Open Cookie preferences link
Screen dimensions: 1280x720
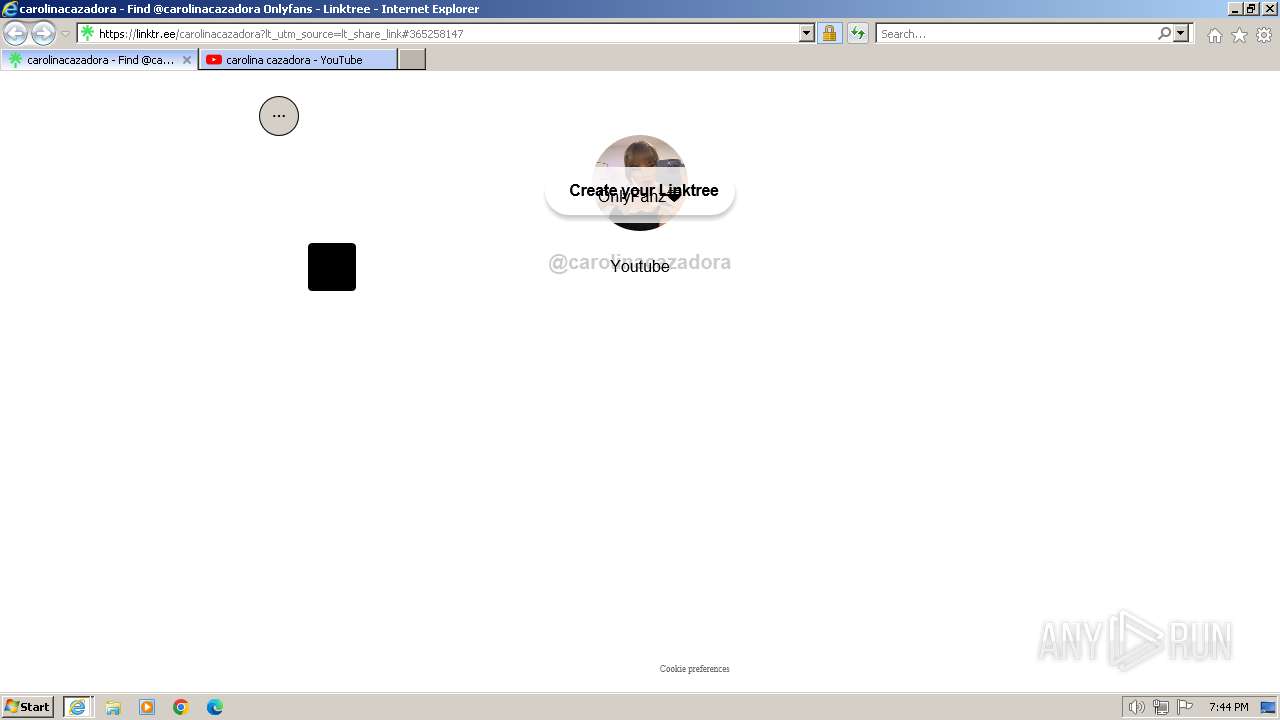click(x=695, y=669)
